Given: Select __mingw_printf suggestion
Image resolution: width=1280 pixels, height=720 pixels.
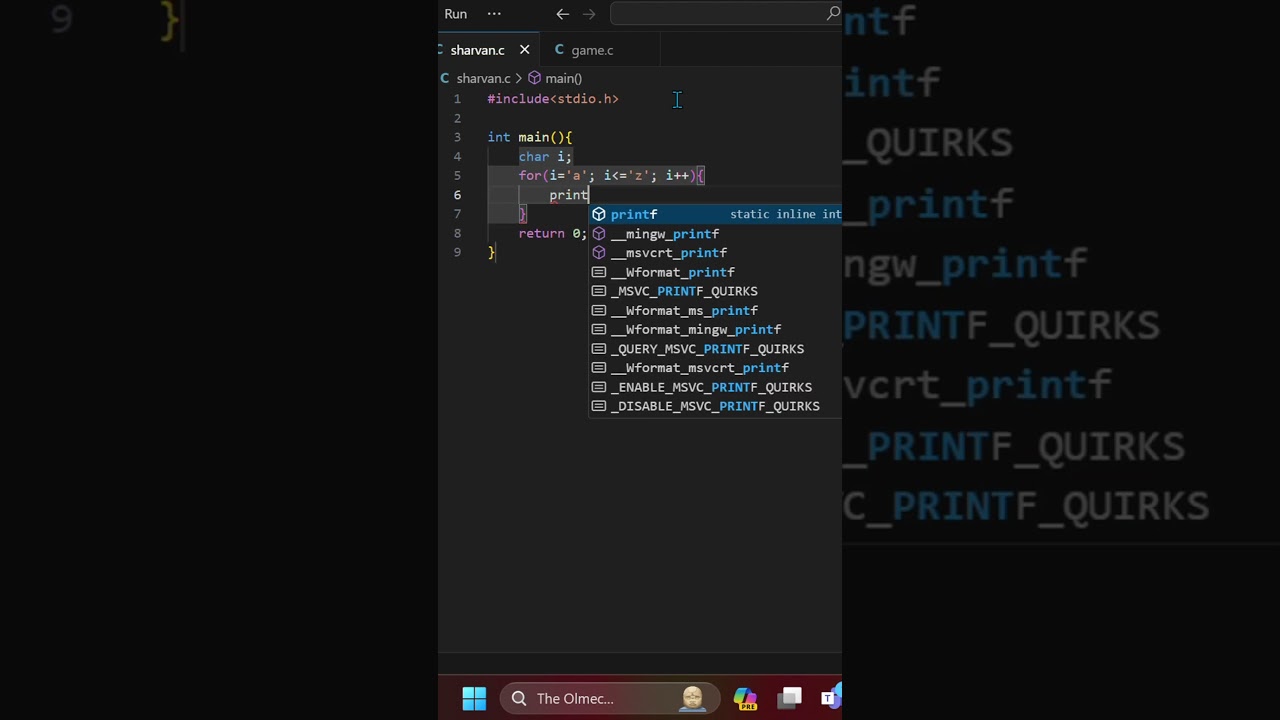Looking at the screenshot, I should point(715,234).
